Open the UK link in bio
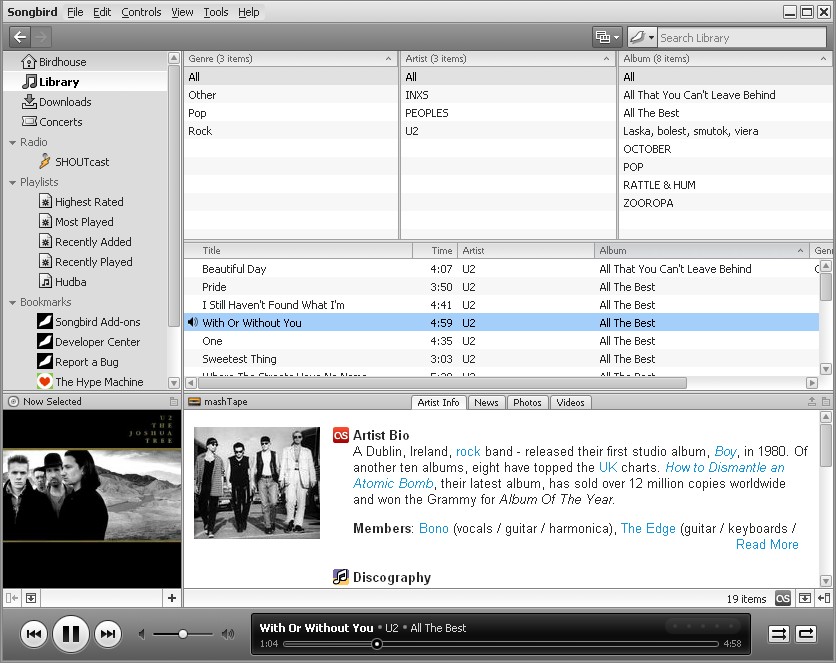The image size is (836, 663). (608, 467)
